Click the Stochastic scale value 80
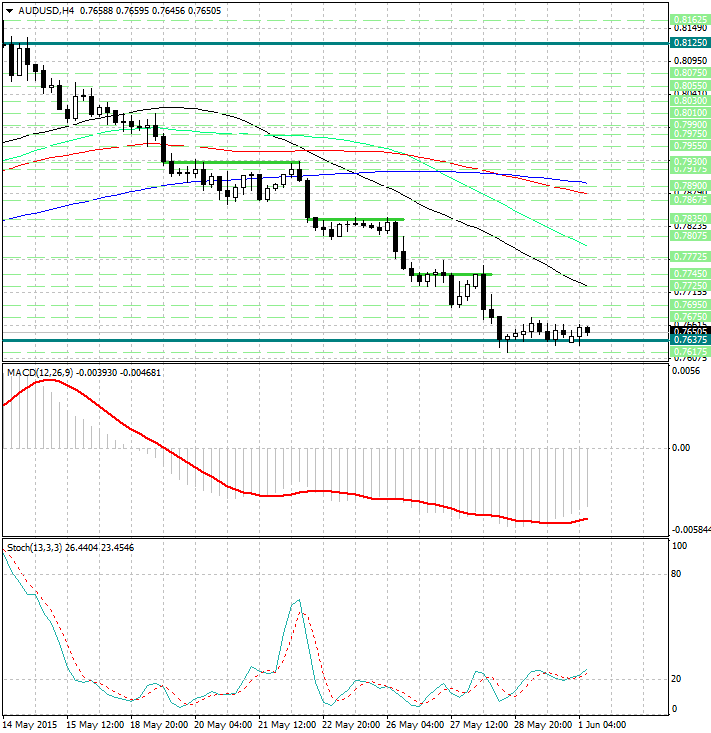Screen dimensions: 711x733 [x=676, y=574]
